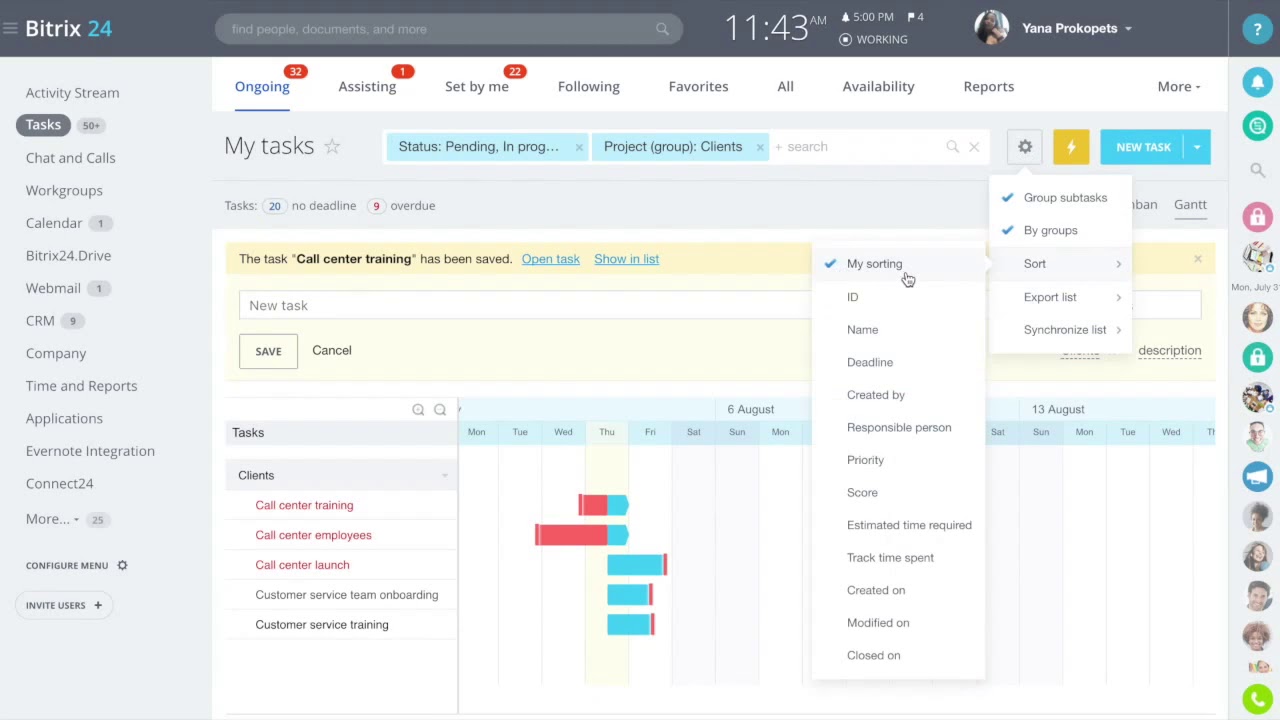Sort tasks by Responsible person
Viewport: 1280px width, 720px height.
(898, 427)
